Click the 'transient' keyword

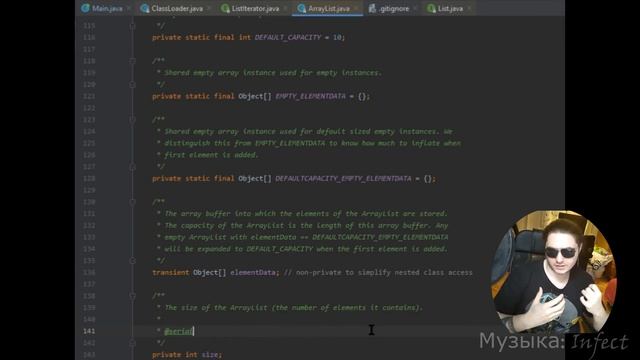(171, 272)
